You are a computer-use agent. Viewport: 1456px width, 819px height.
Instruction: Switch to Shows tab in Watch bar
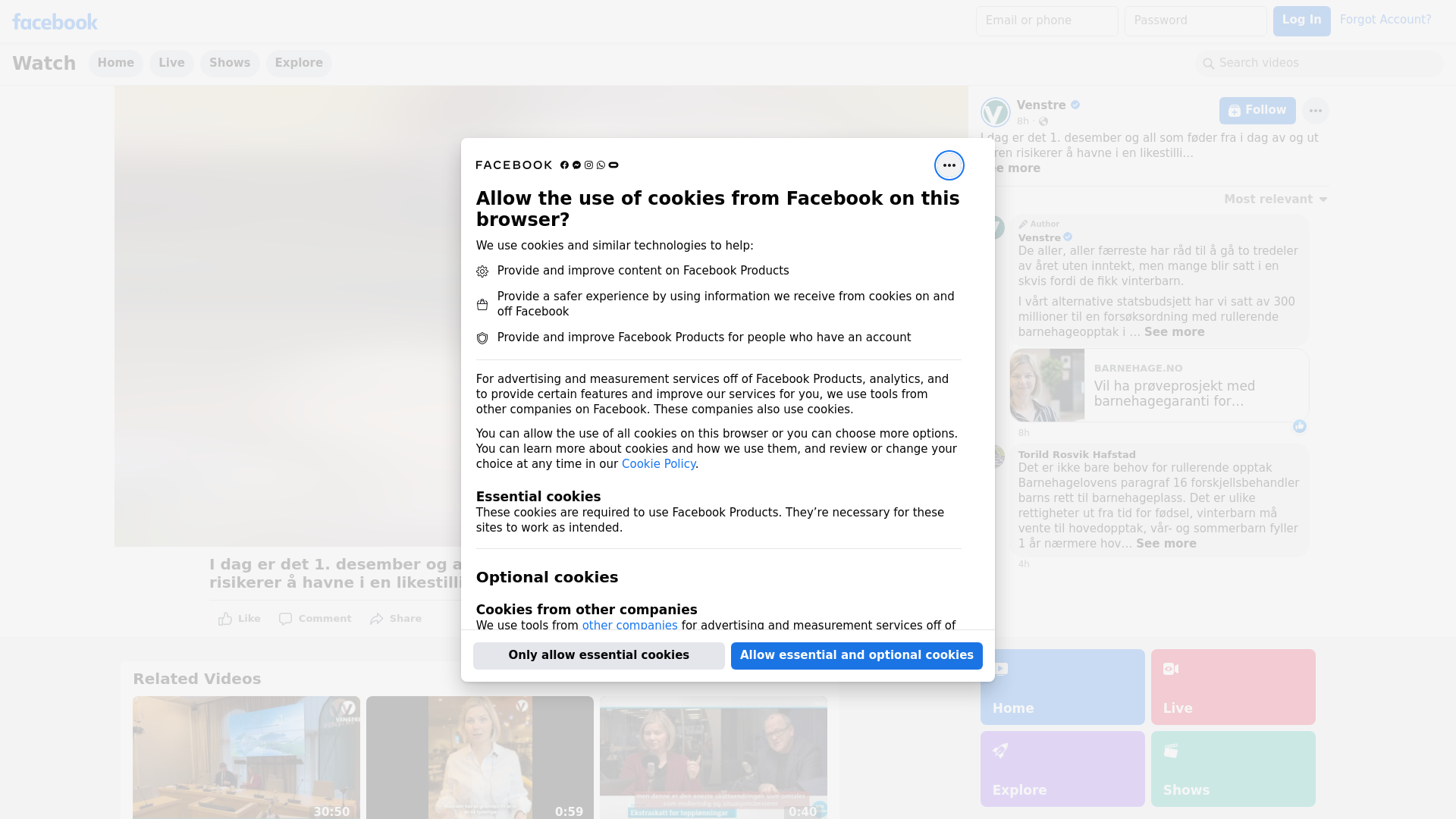tap(230, 64)
